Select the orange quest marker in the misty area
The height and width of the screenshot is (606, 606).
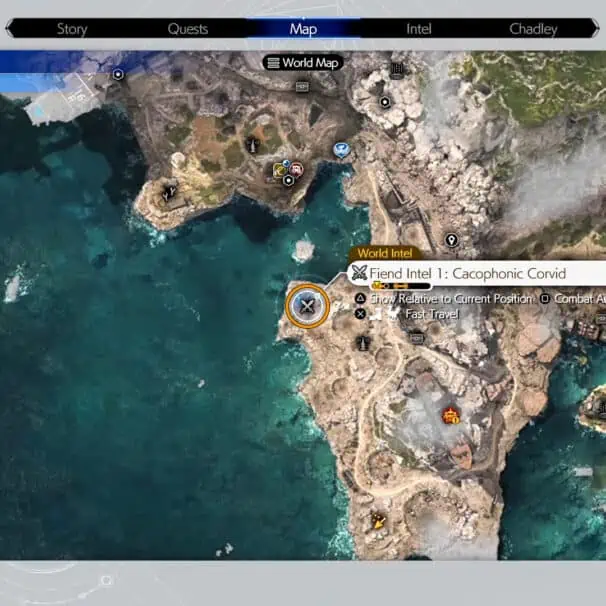coord(450,416)
